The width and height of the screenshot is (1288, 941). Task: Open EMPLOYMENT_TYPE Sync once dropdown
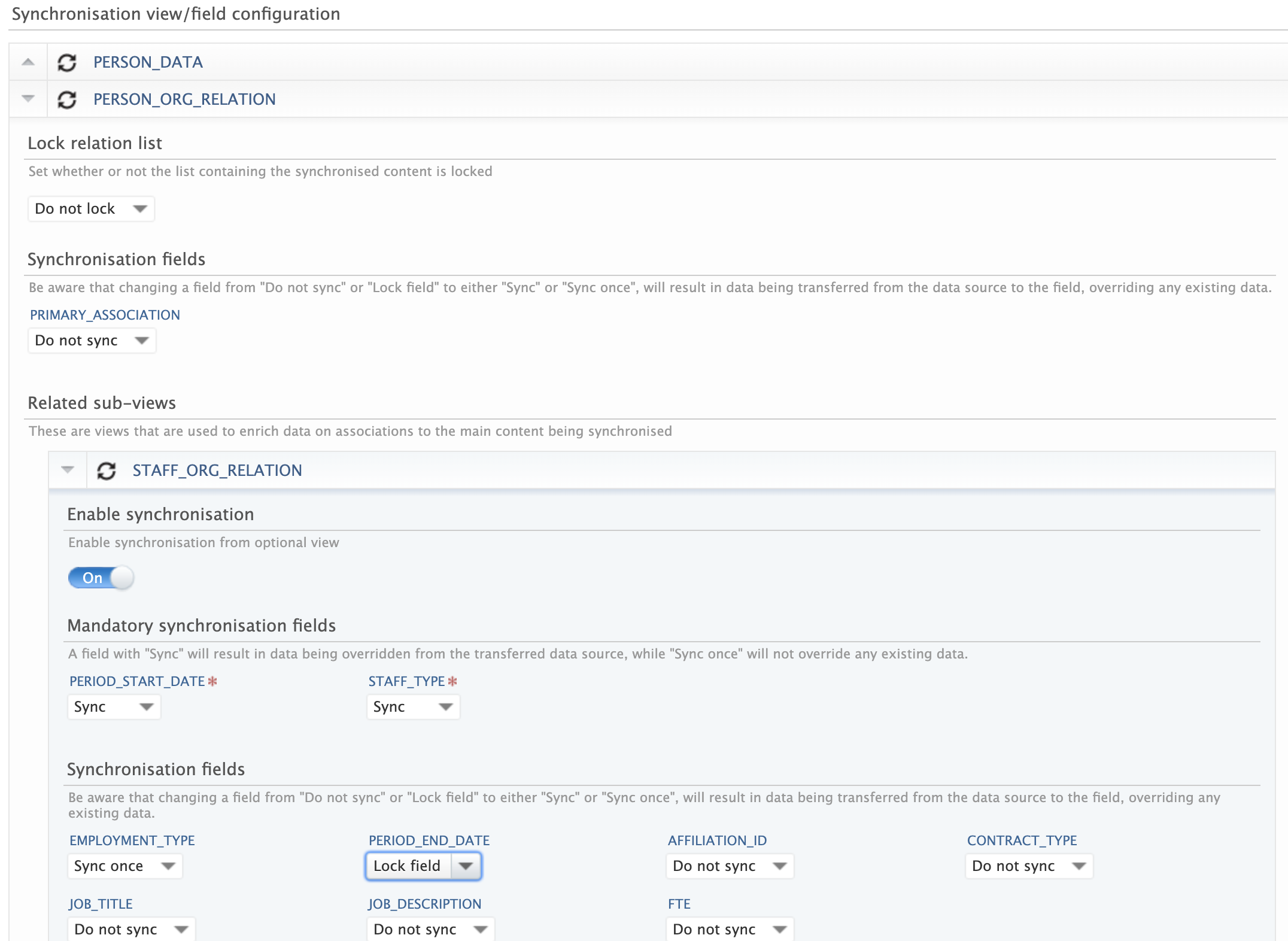[x=124, y=866]
